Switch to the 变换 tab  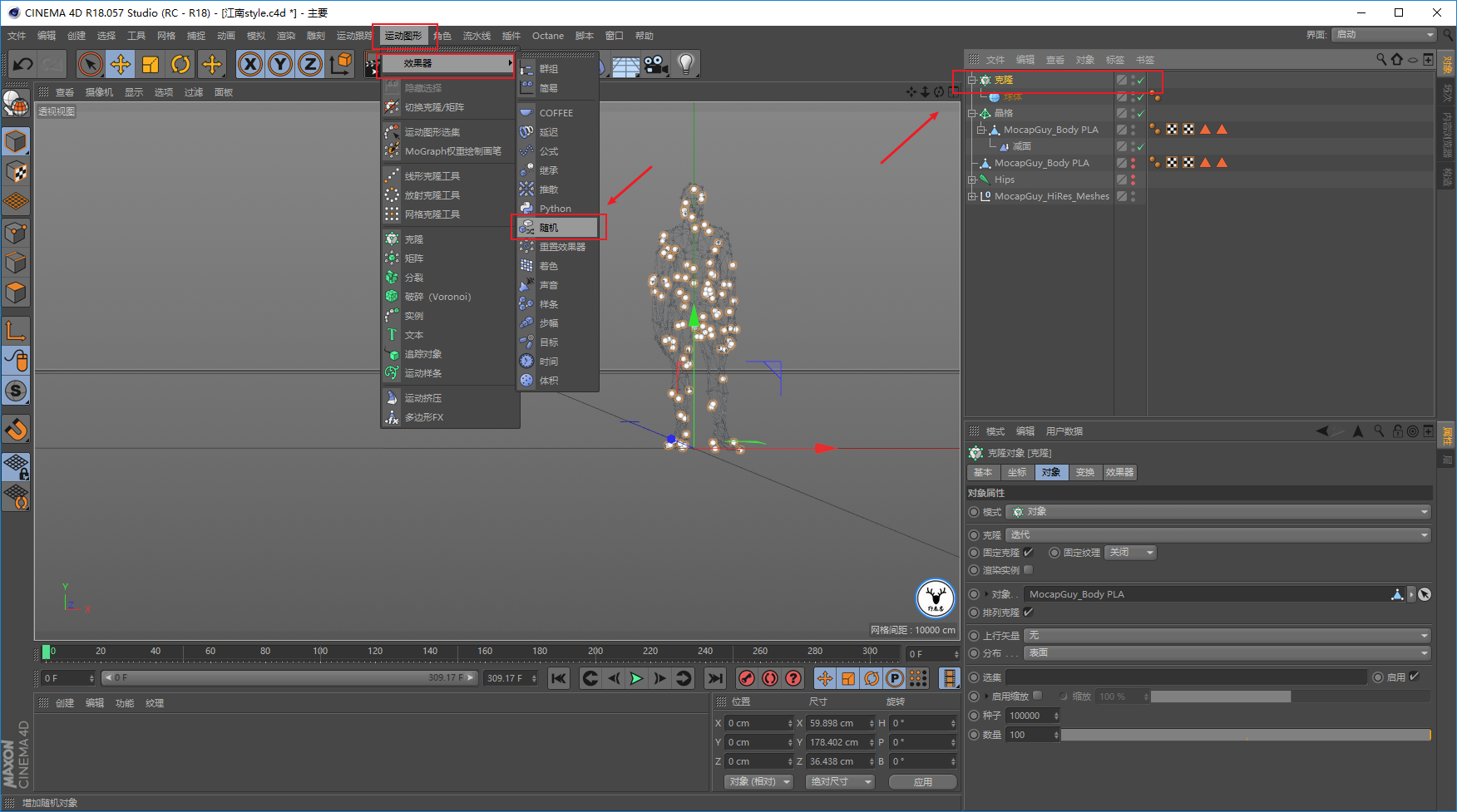point(1085,472)
